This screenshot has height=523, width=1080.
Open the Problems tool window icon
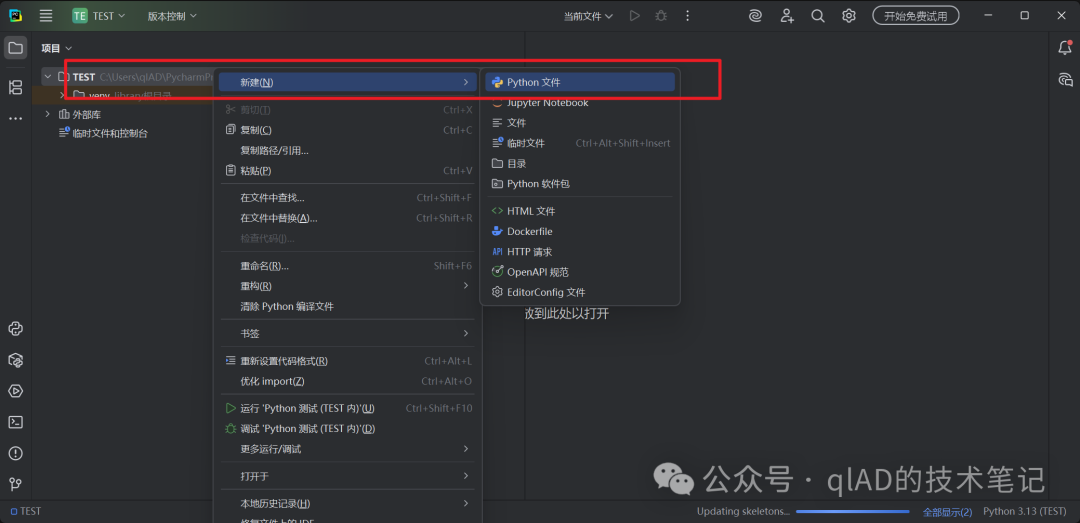pos(15,453)
